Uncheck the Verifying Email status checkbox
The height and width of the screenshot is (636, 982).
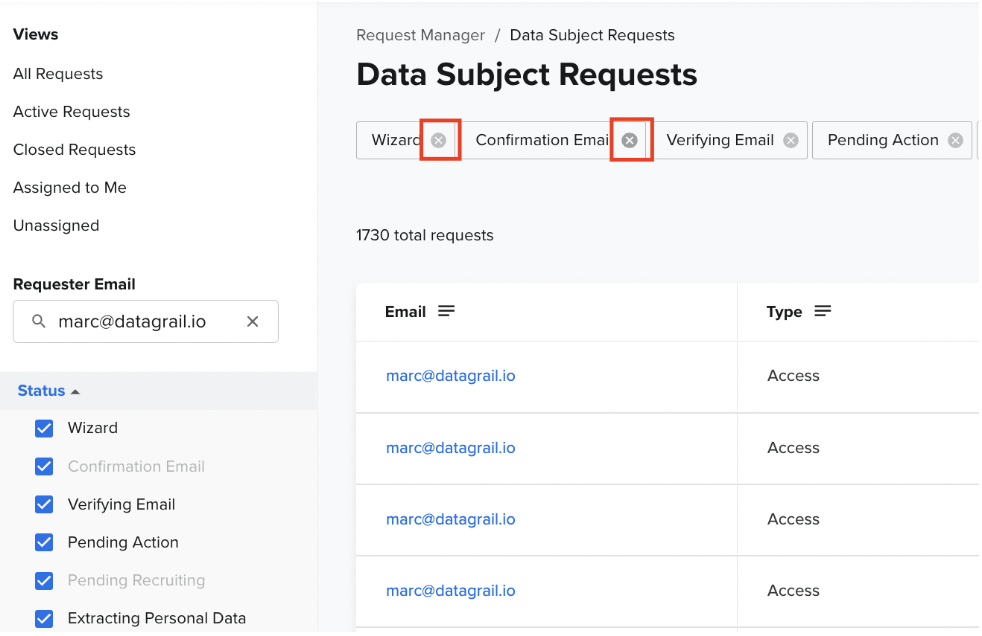pyautogui.click(x=44, y=505)
